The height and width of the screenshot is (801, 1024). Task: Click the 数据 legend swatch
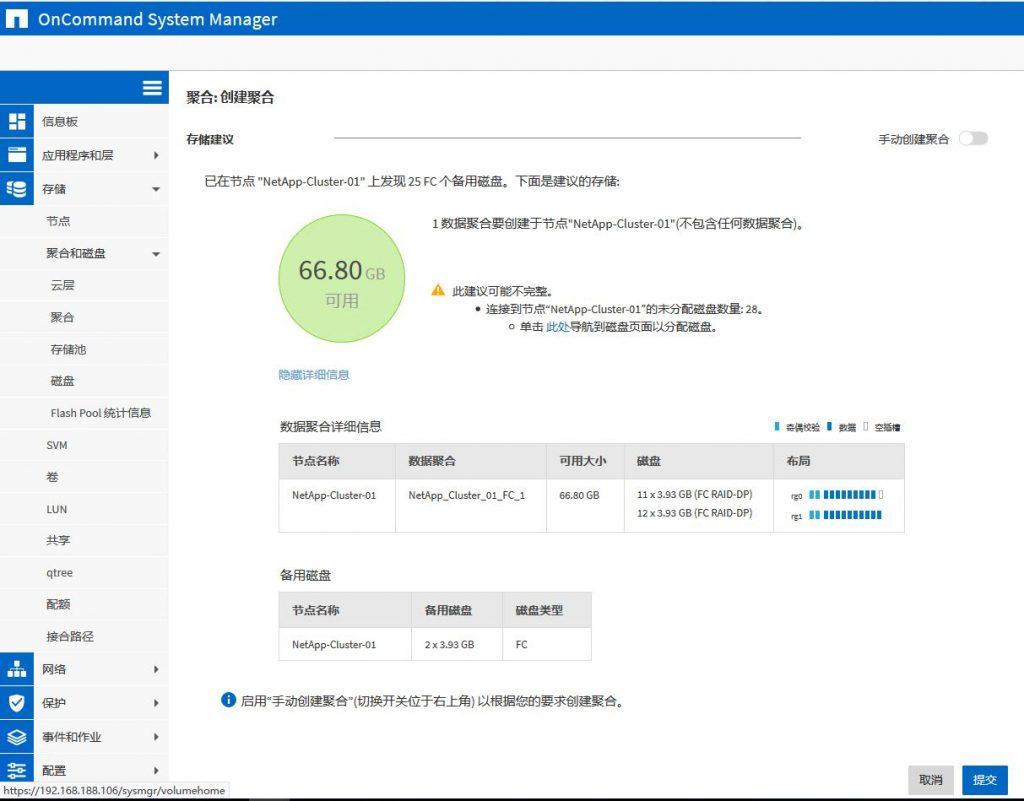coord(829,426)
